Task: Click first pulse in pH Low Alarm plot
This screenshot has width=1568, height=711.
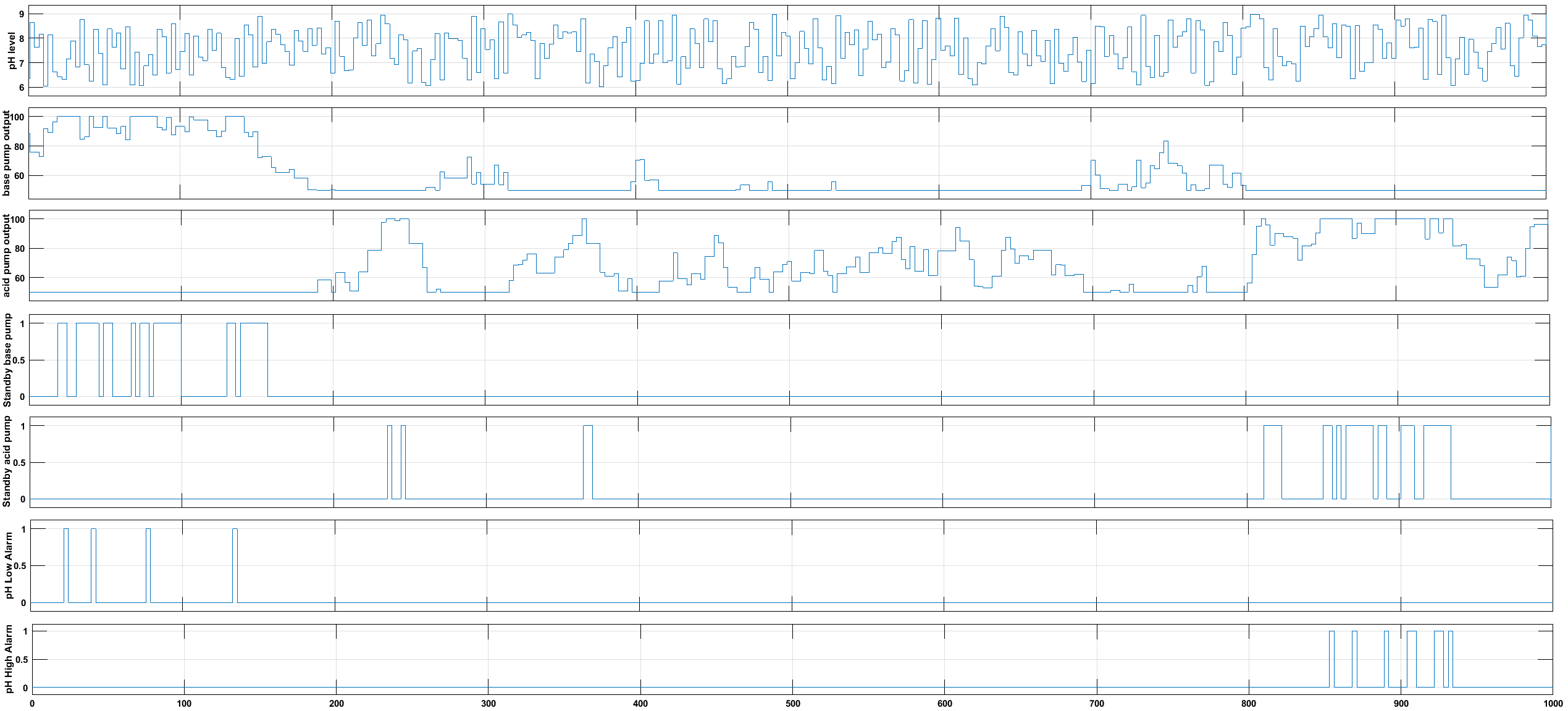Action: [x=66, y=565]
